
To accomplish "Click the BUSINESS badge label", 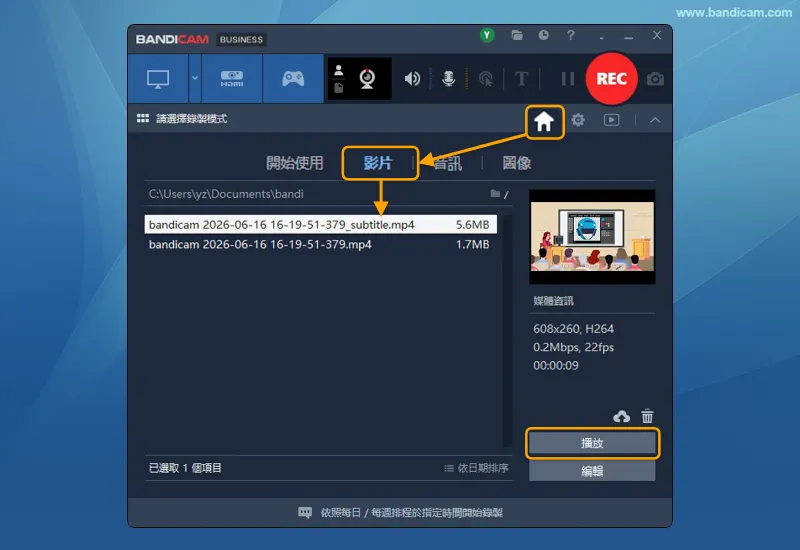I will pyautogui.click(x=241, y=39).
